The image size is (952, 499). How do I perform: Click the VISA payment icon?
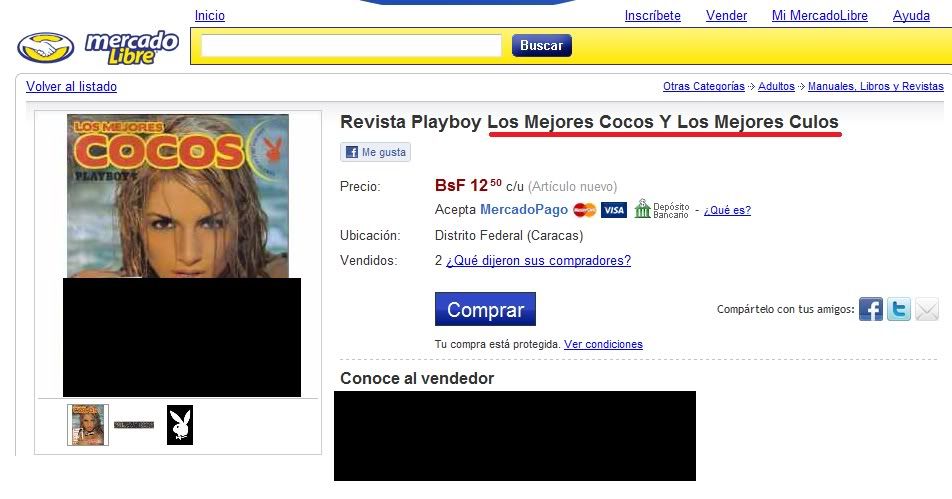click(614, 210)
